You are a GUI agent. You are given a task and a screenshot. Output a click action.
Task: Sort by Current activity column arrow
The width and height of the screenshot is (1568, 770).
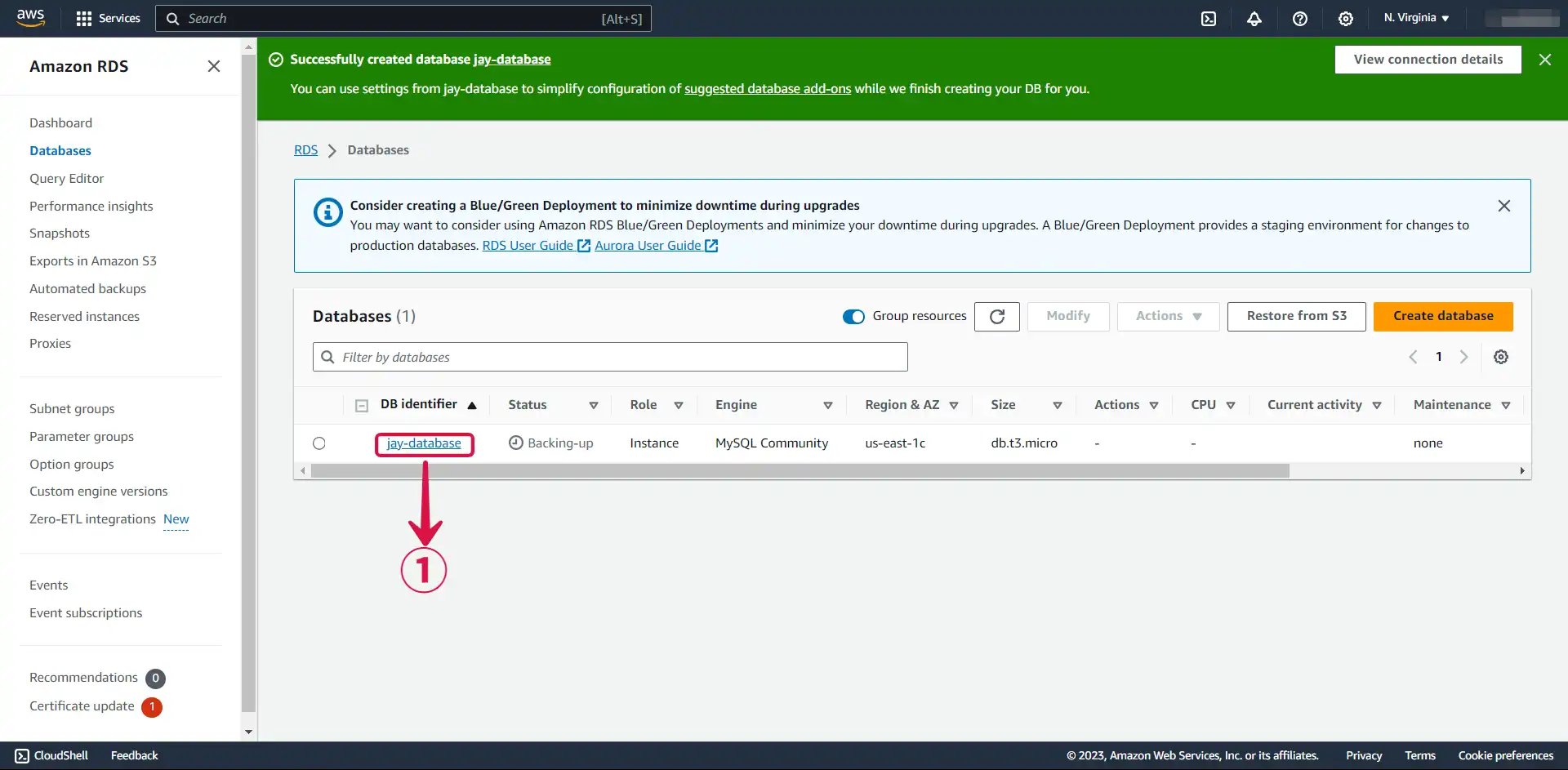coord(1377,406)
